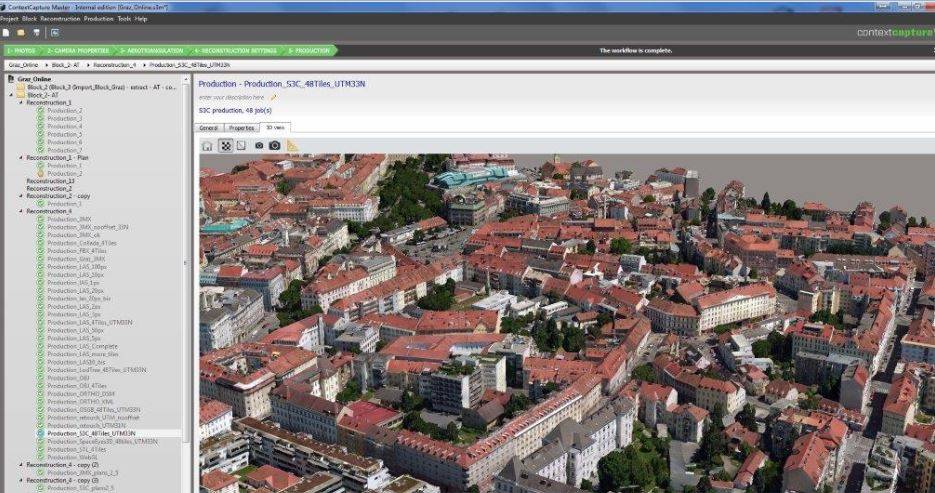Click the fourth main toolbar icon after the separator
935x493 pixels.
click(x=55, y=33)
